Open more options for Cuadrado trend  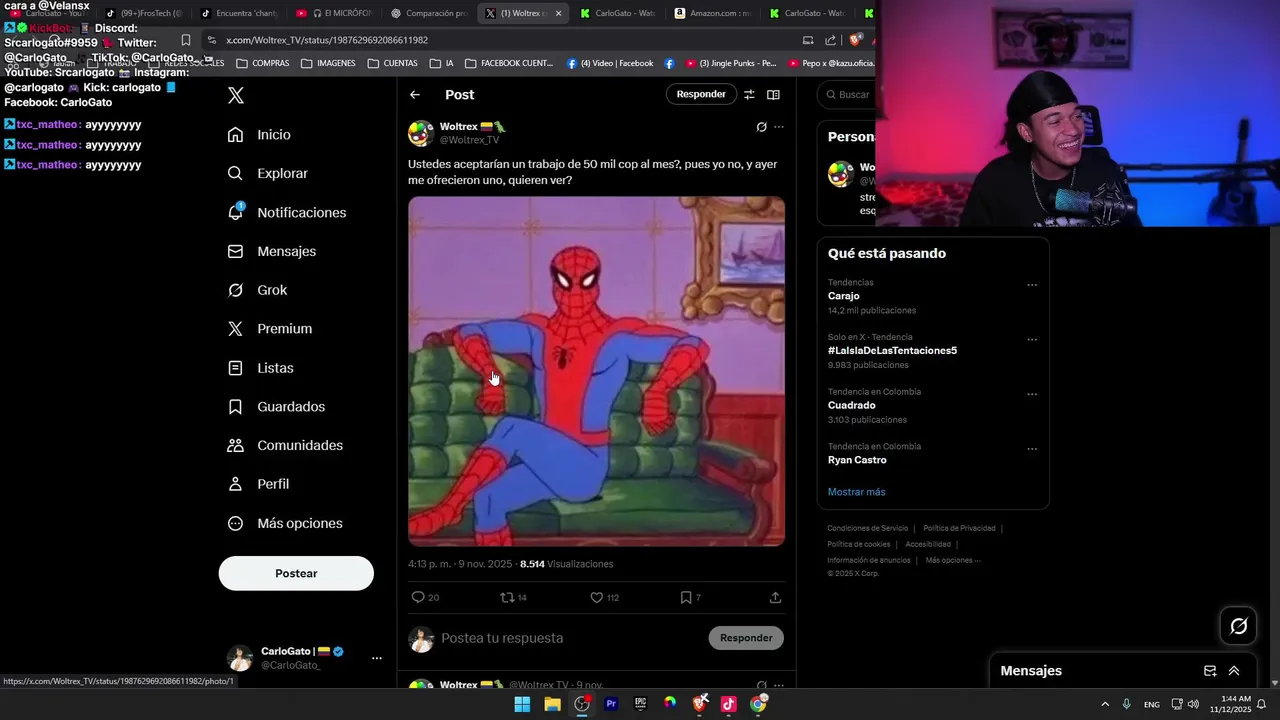(x=1032, y=394)
